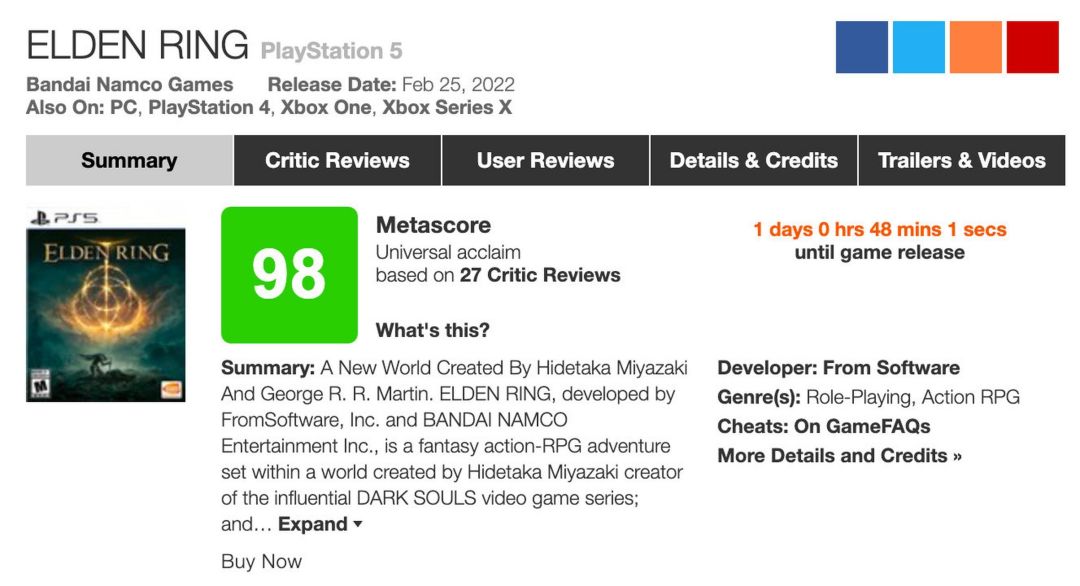1080x586 pixels.
Task: Switch to the Summary tab
Action: click(129, 160)
